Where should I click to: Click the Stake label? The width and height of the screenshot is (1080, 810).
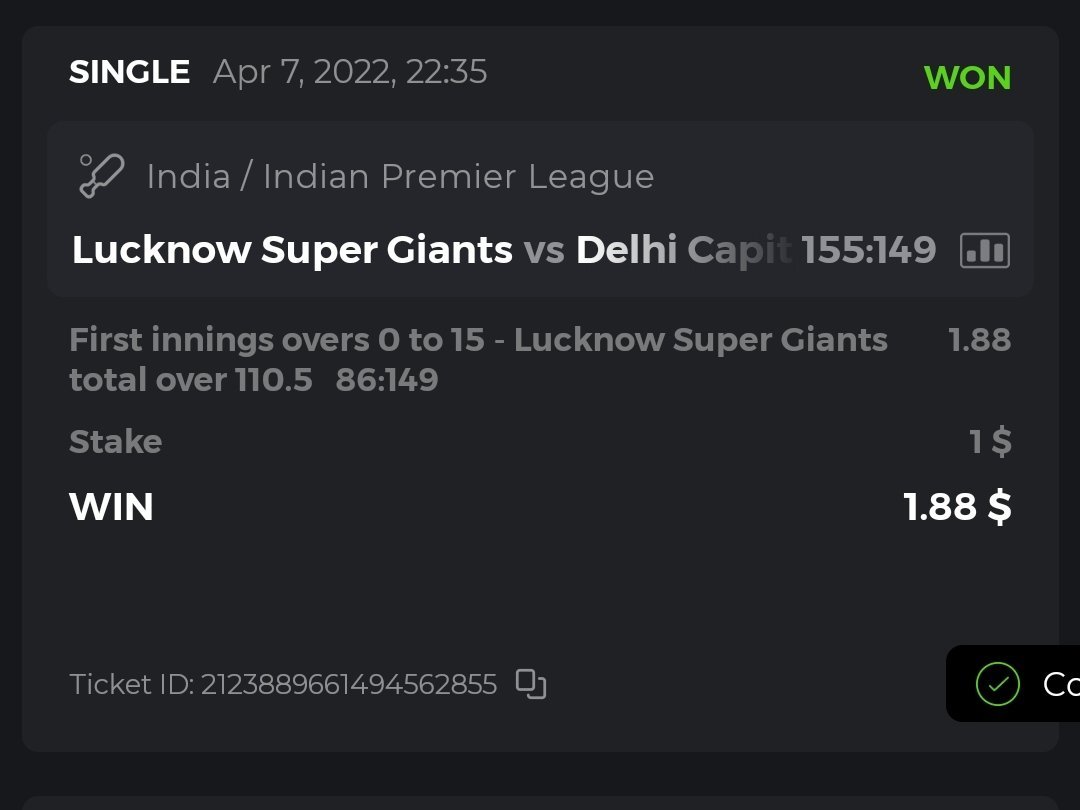[115, 442]
